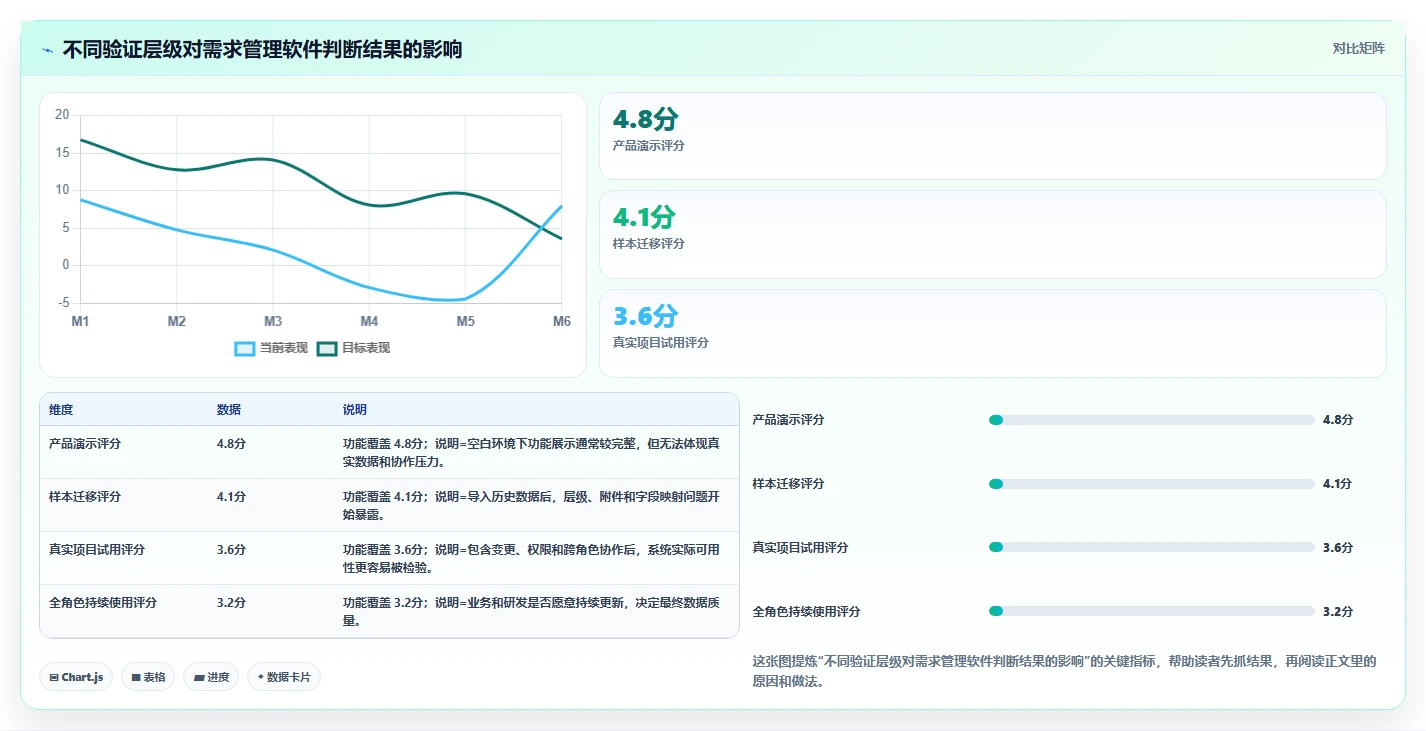1426x731 pixels.
Task: Click the 表格 tag chip
Action: pyautogui.click(x=148, y=677)
